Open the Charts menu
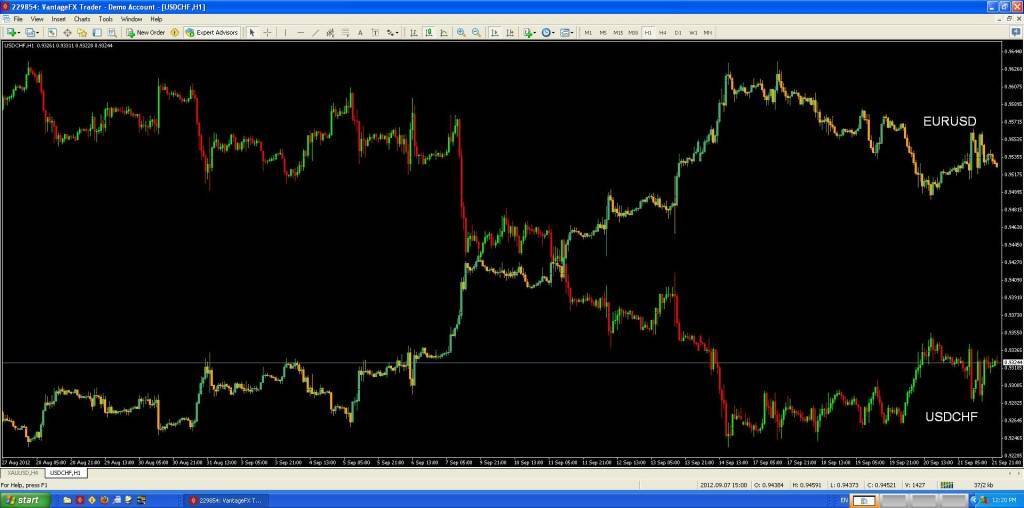Viewport: 1024px width, 508px height. tap(82, 19)
